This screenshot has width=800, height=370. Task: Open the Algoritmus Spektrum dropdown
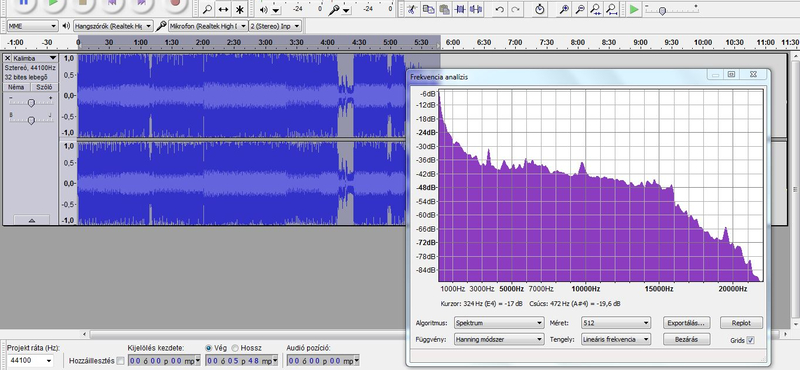499,323
